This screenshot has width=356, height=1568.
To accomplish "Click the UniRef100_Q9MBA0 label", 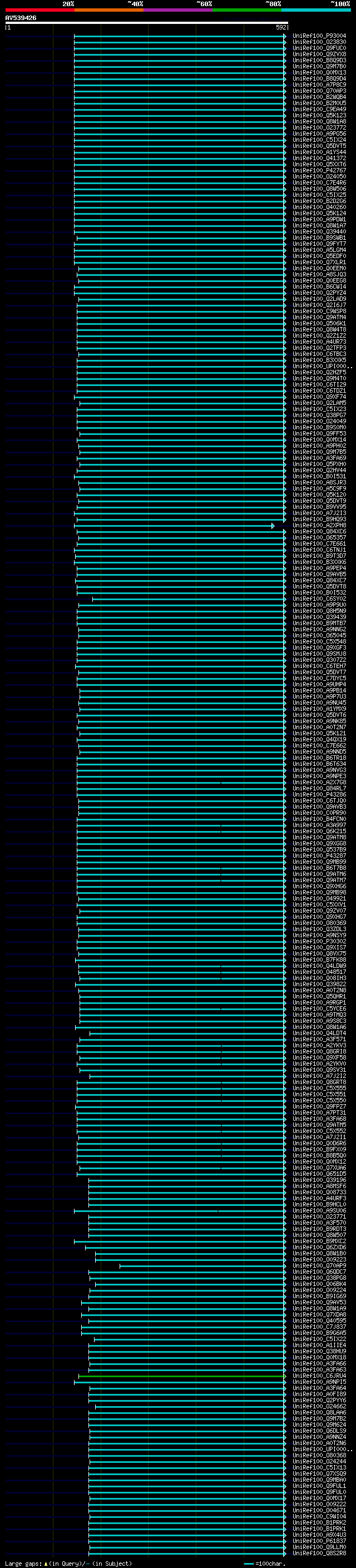I will pyautogui.click(x=319, y=1480).
